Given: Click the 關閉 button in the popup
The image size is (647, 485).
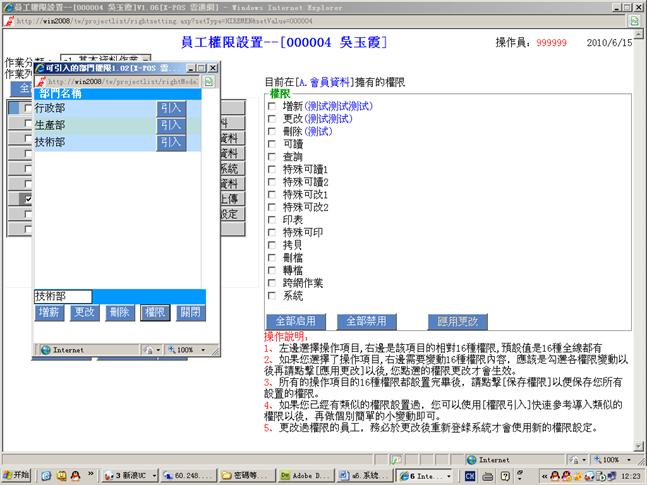Looking at the screenshot, I should 189,312.
